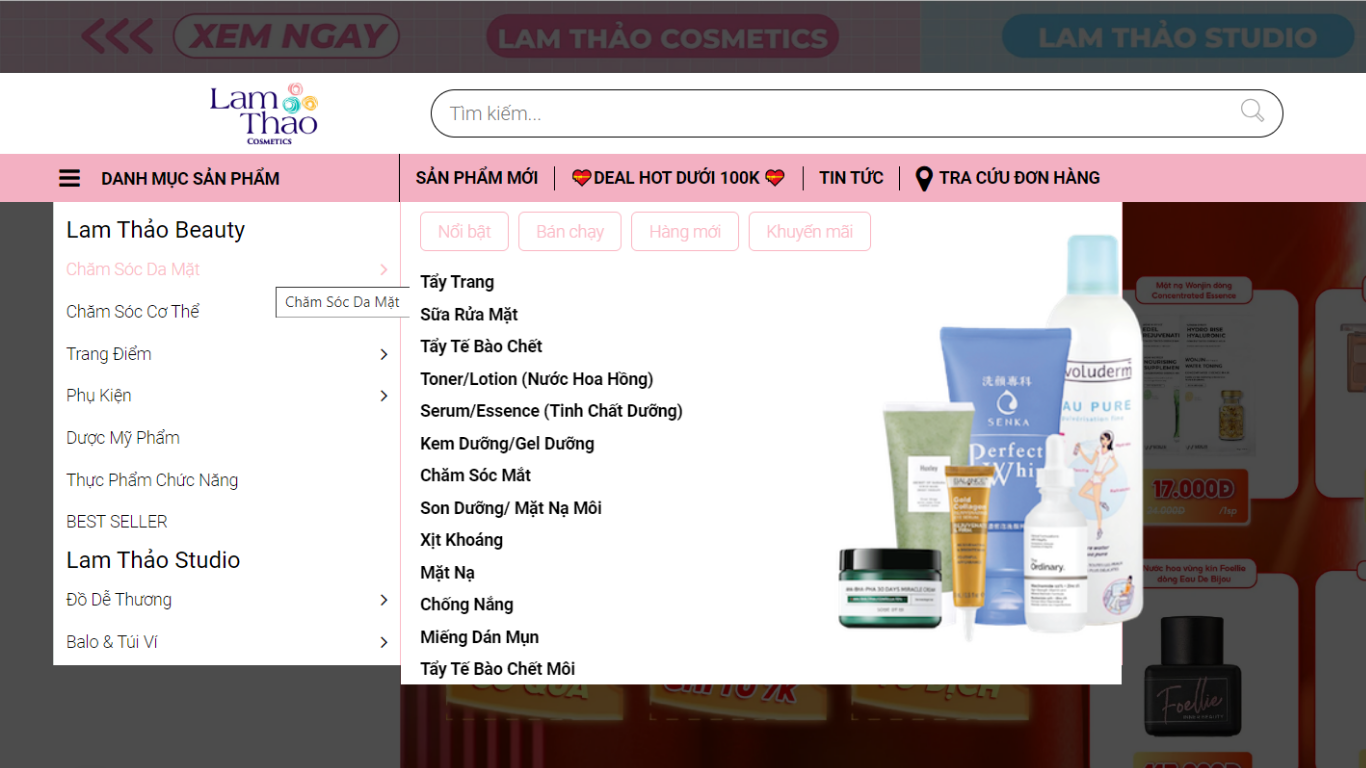Open Thực Phẩm Chức Năng category
Image resolution: width=1366 pixels, height=768 pixels.
coord(152,480)
